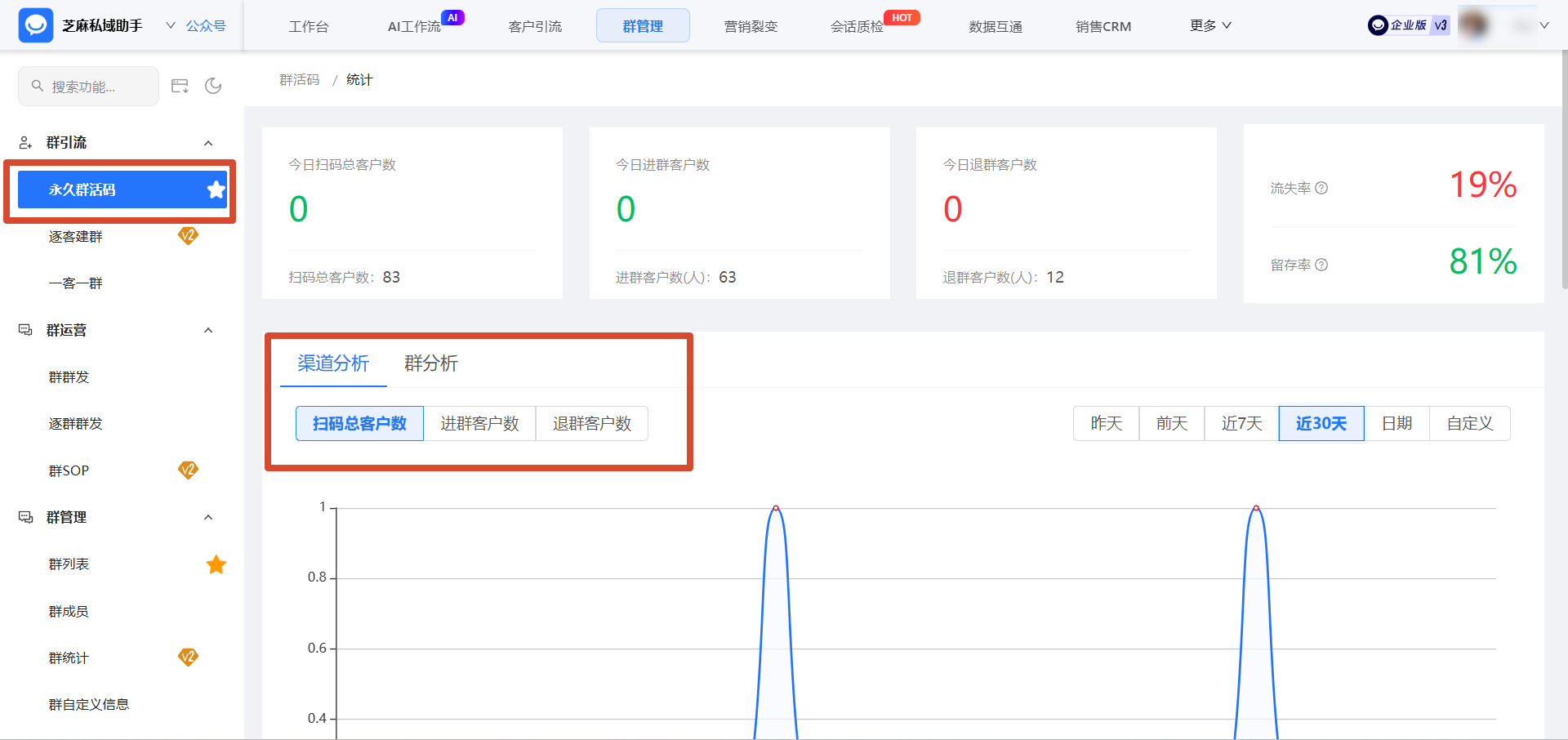Click the 芝麻私域助手 logo icon

click(x=36, y=25)
